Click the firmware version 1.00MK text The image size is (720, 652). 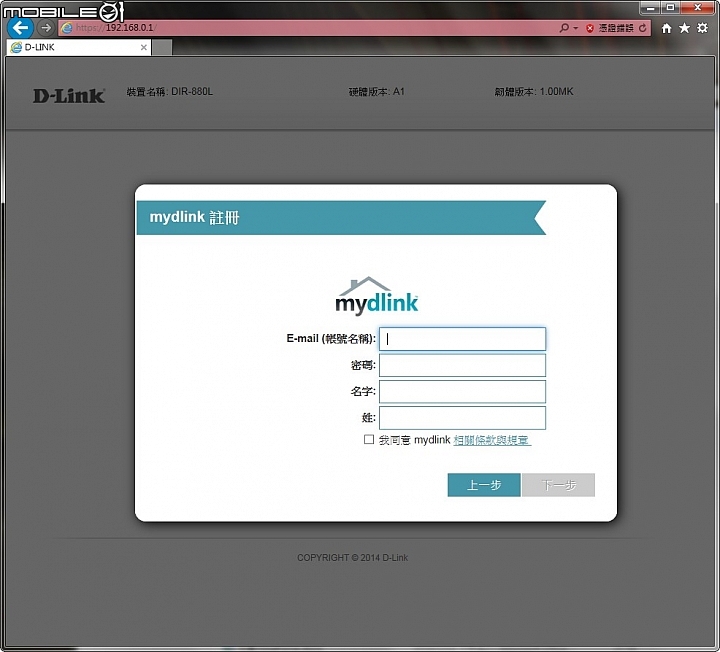click(x=534, y=92)
